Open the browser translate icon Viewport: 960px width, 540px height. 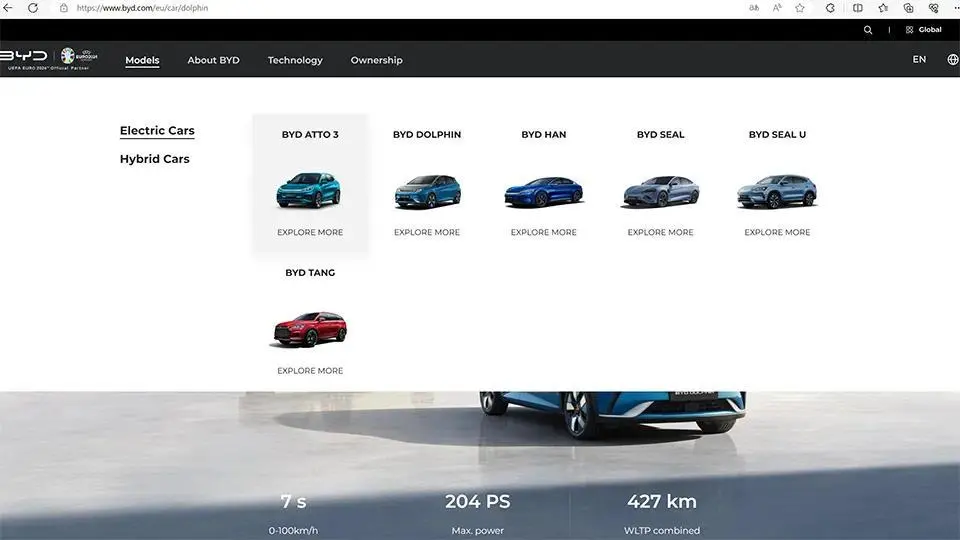[754, 8]
